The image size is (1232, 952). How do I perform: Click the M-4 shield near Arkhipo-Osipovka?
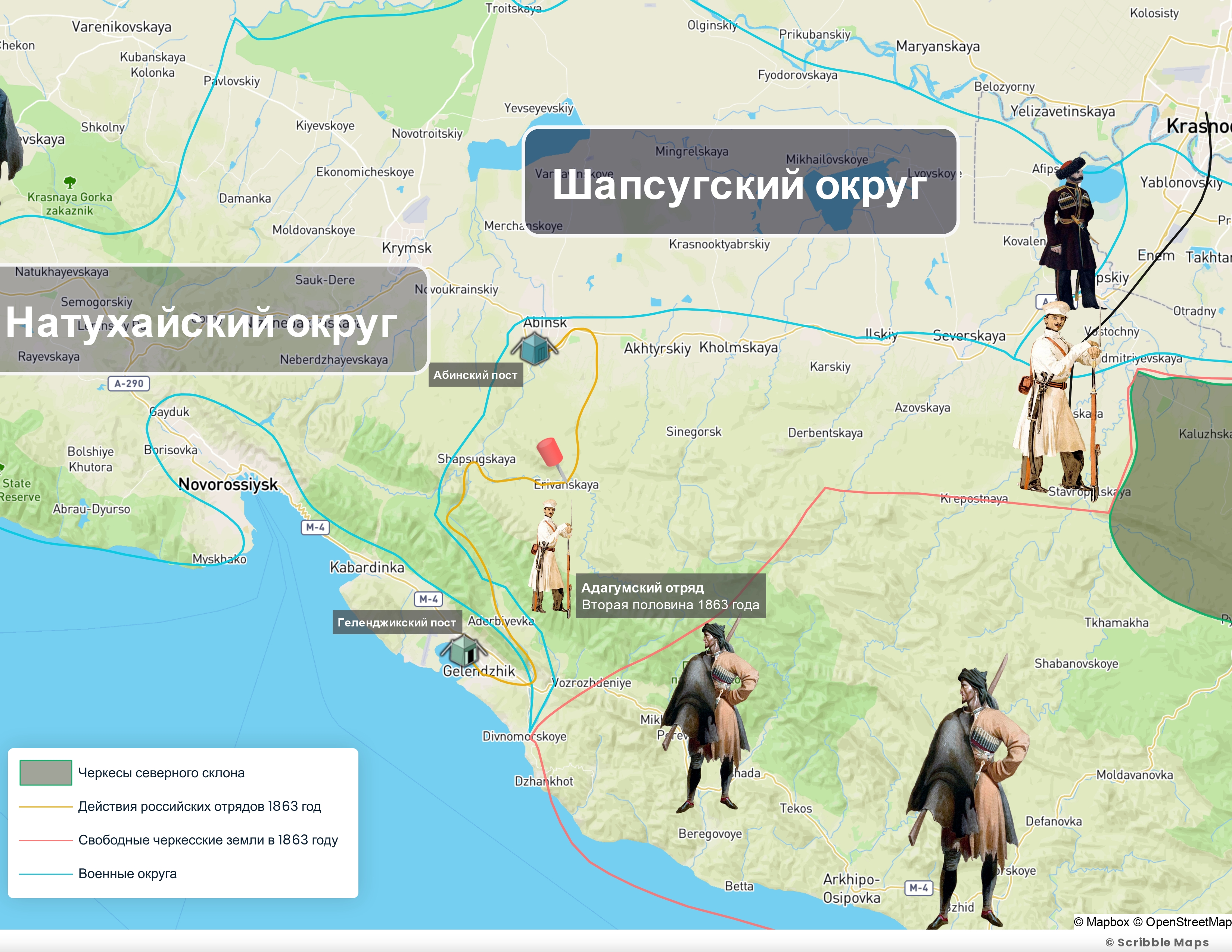(918, 888)
